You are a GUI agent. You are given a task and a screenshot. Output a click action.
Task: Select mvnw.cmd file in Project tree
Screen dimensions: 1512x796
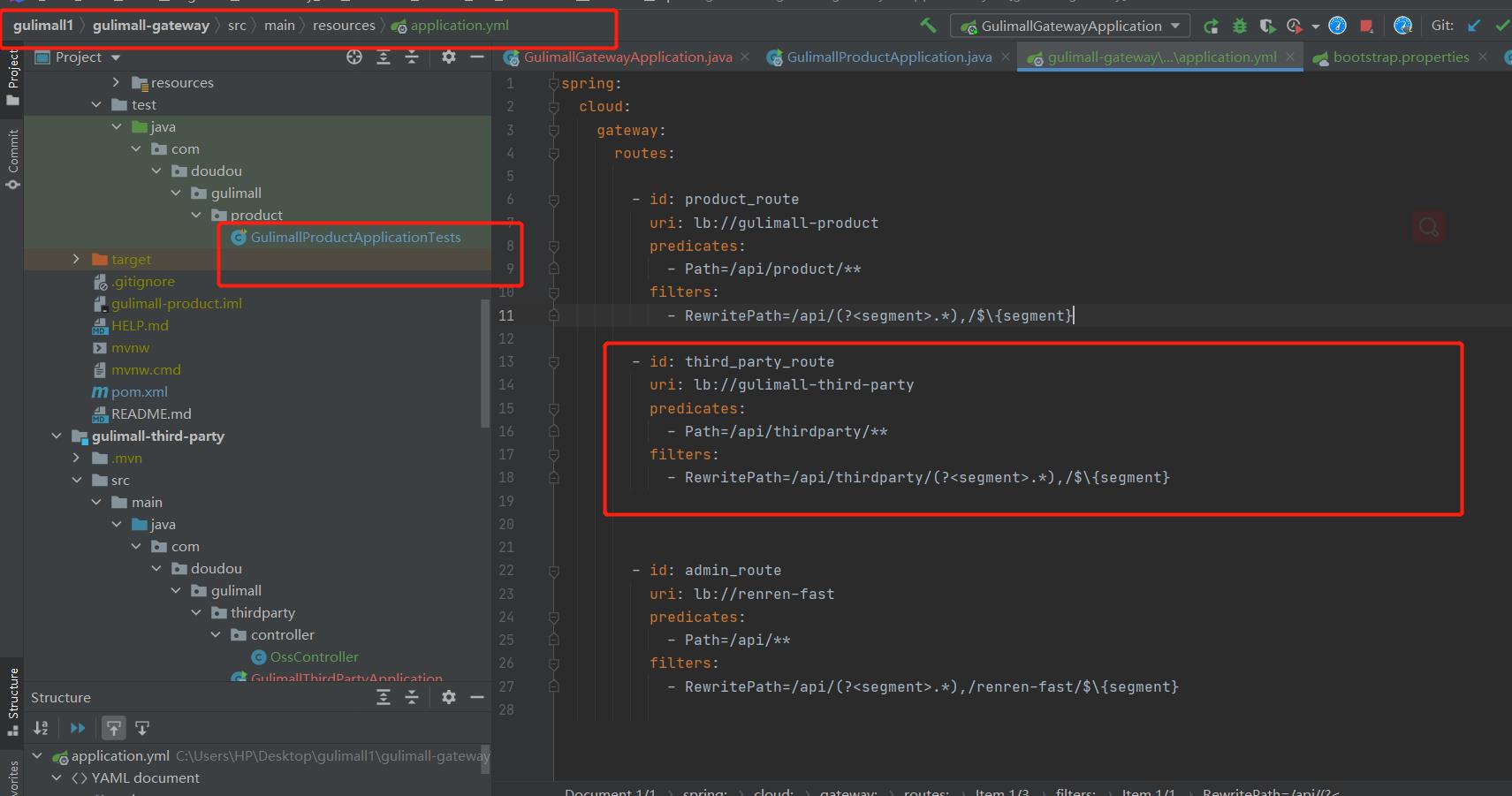136,369
